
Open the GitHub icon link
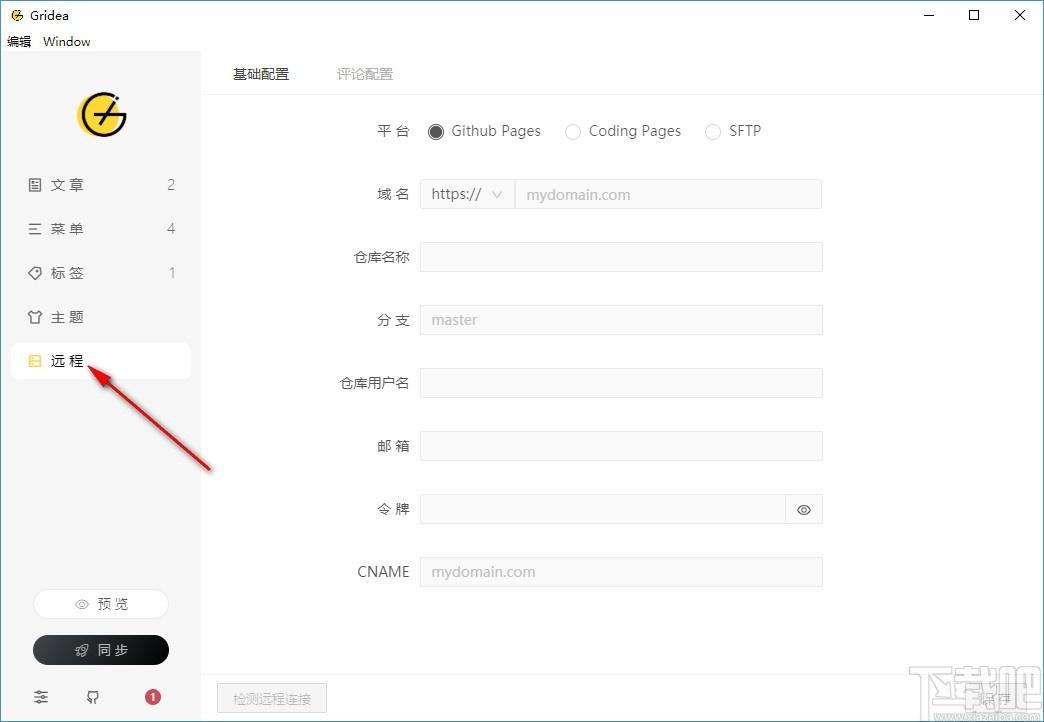(93, 697)
